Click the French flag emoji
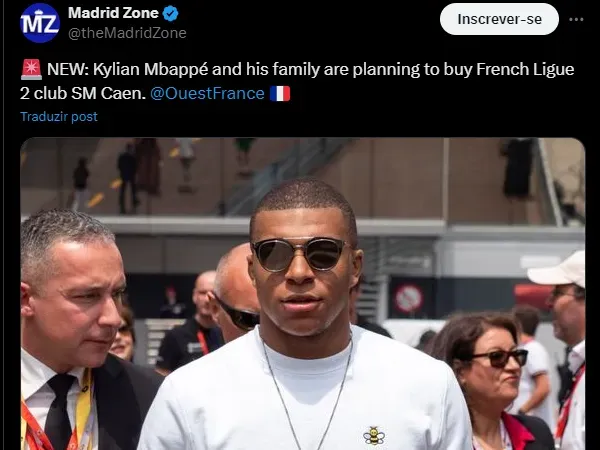Image resolution: width=600 pixels, height=450 pixels. pyautogui.click(x=280, y=94)
